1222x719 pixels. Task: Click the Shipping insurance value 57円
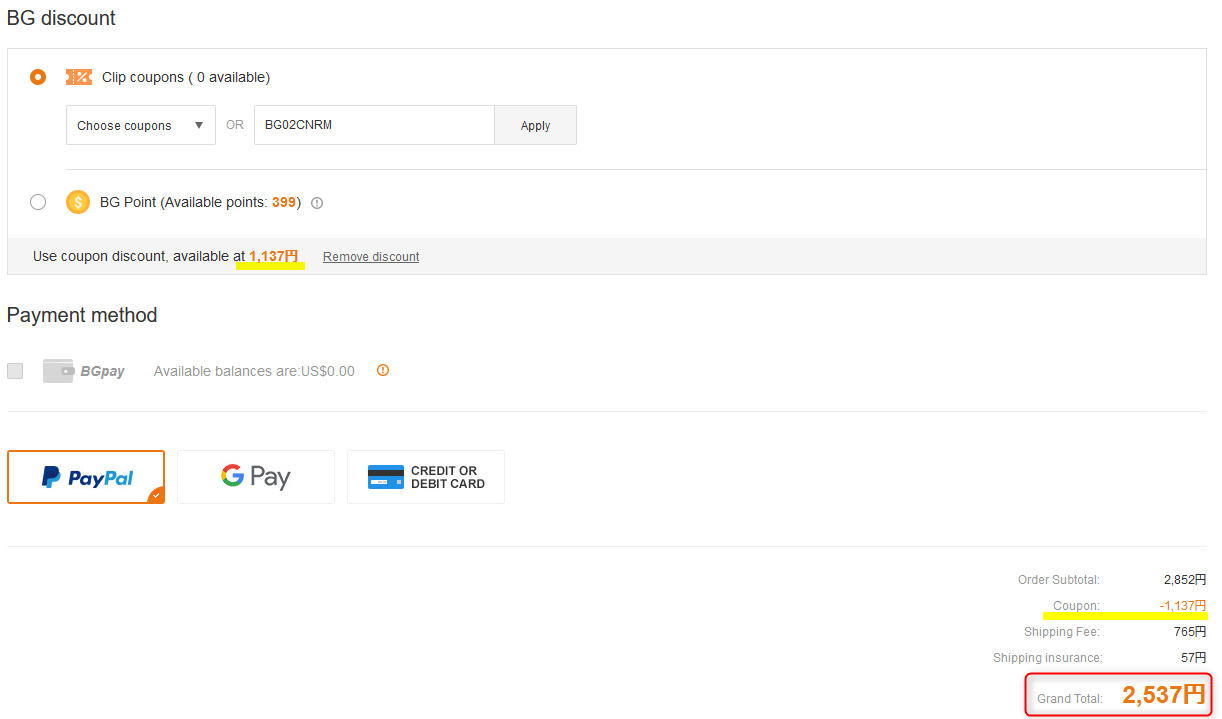1193,658
